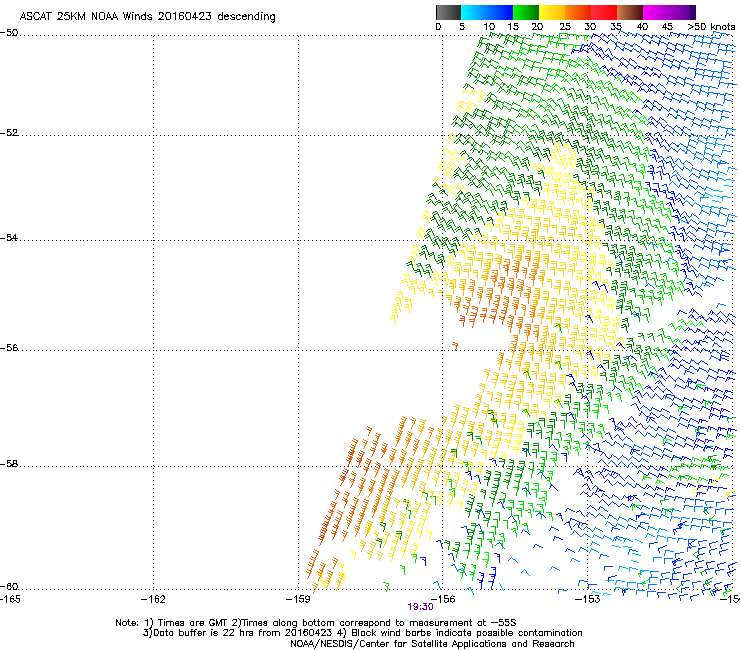
Task: Click the legend tick label 25
Action: click(565, 27)
